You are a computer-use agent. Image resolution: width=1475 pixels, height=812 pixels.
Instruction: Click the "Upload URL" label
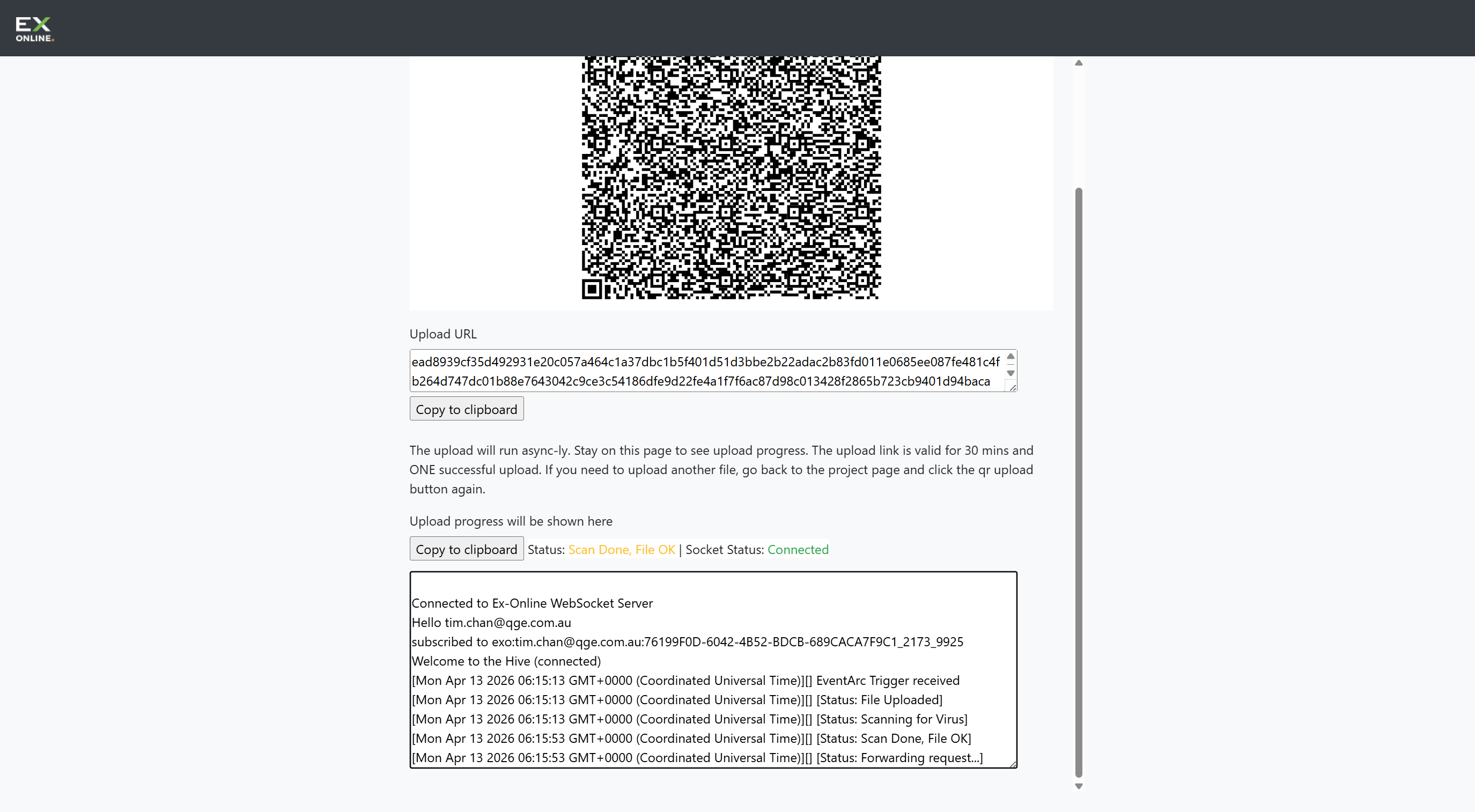442,334
